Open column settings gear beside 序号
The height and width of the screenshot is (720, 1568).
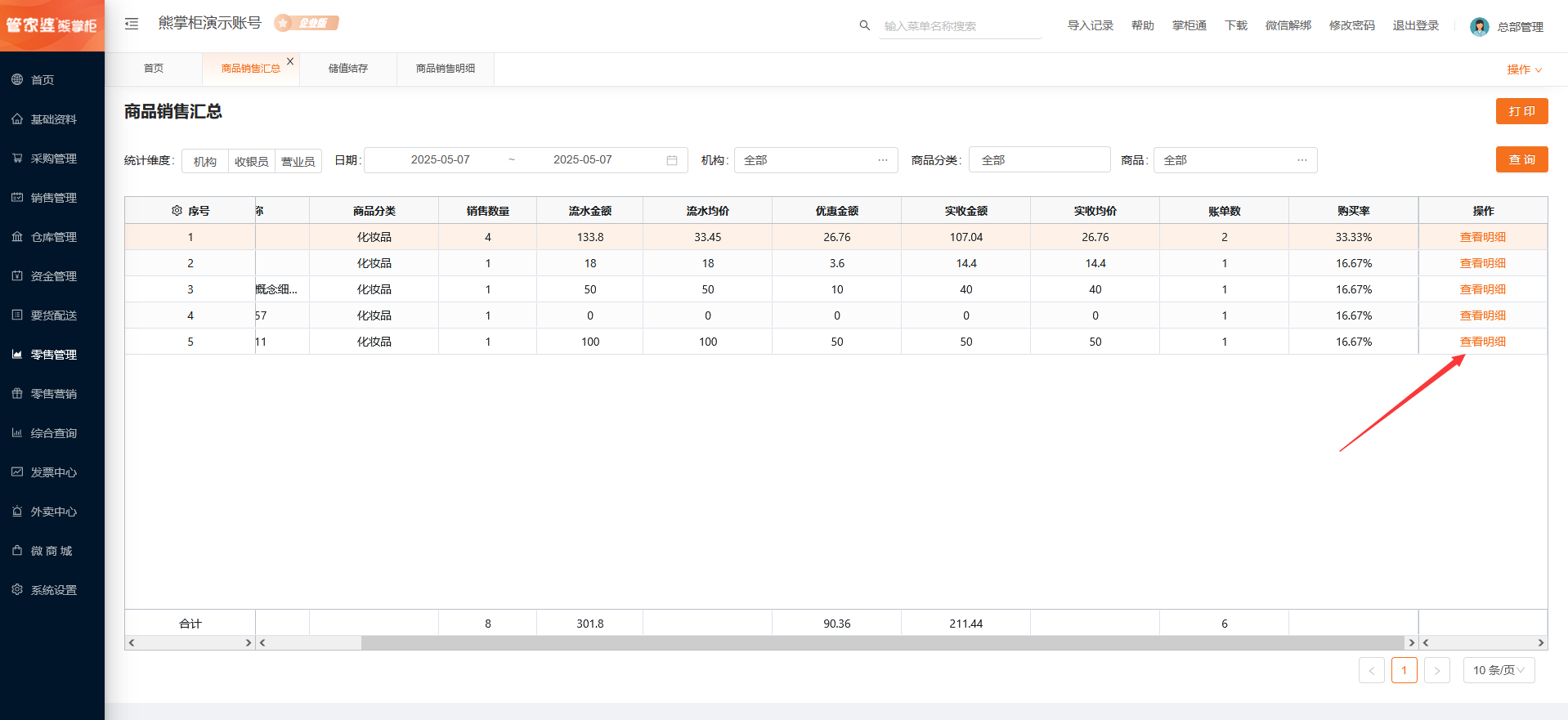[x=177, y=211]
